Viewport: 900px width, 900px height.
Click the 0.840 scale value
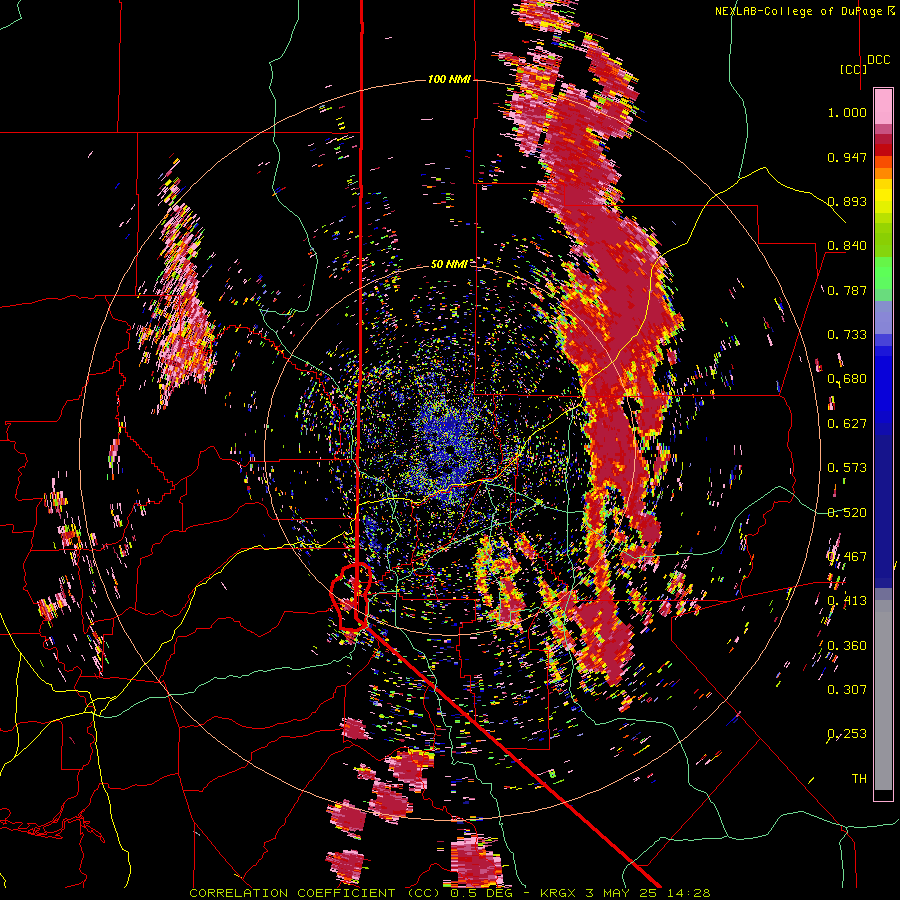pos(847,246)
